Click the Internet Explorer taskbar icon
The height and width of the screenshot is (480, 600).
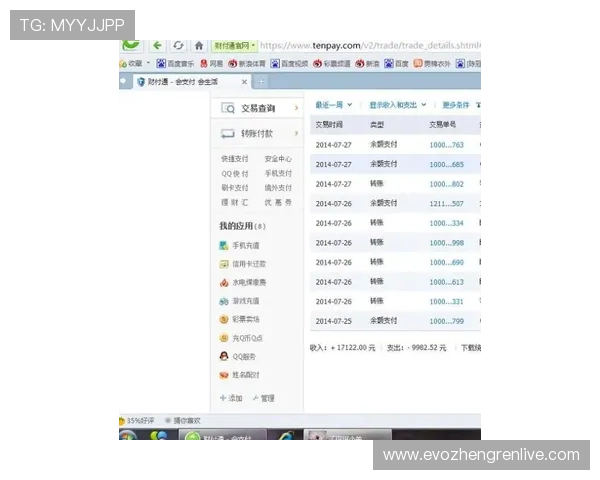click(x=286, y=435)
